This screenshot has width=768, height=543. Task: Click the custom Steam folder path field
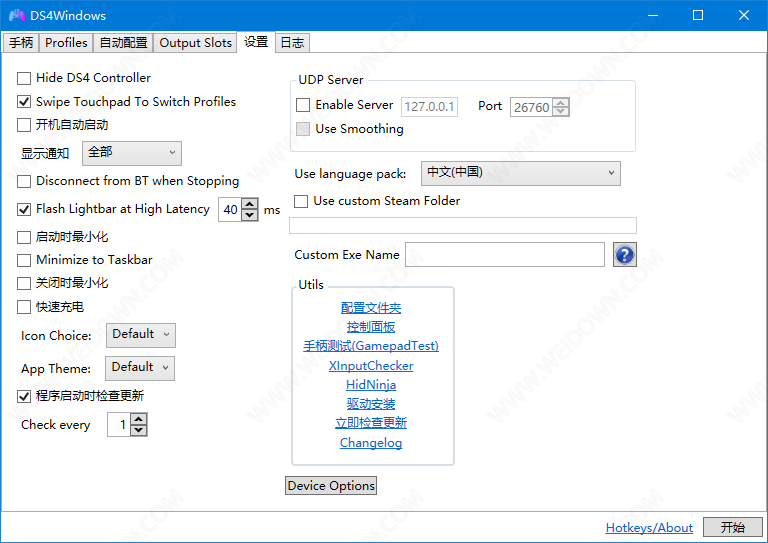[463, 226]
